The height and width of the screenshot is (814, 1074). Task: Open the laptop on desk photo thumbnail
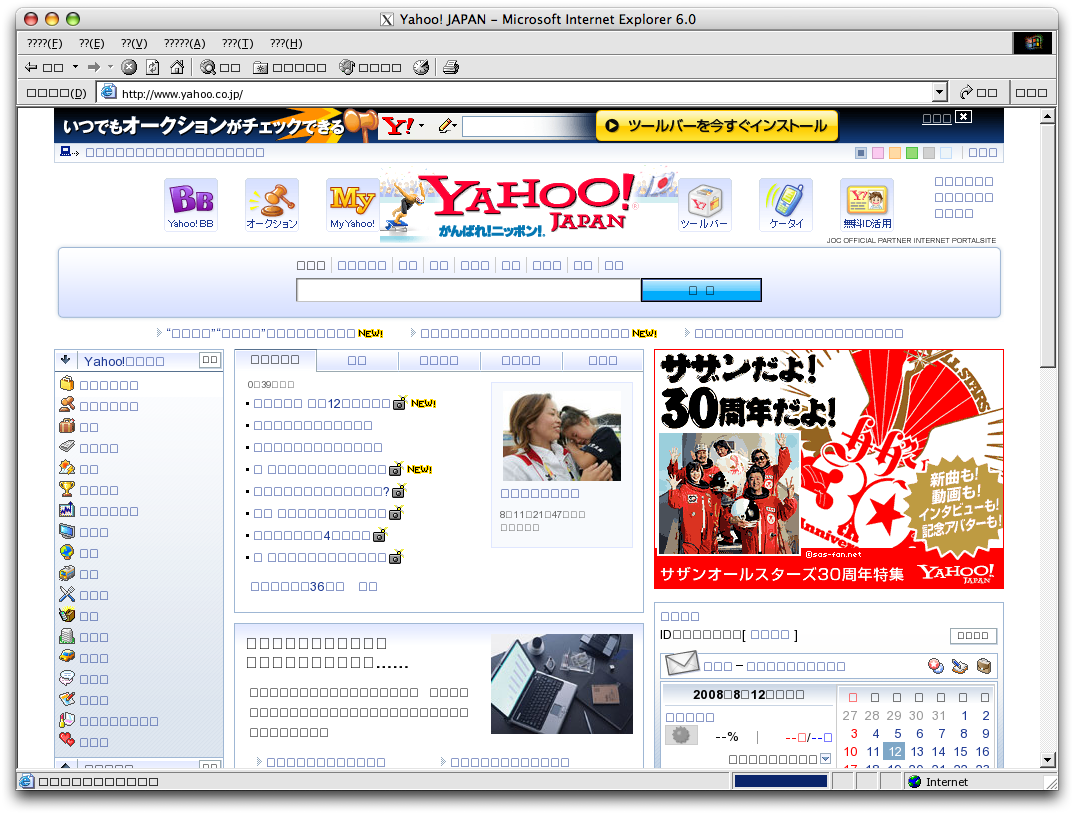click(x=562, y=684)
